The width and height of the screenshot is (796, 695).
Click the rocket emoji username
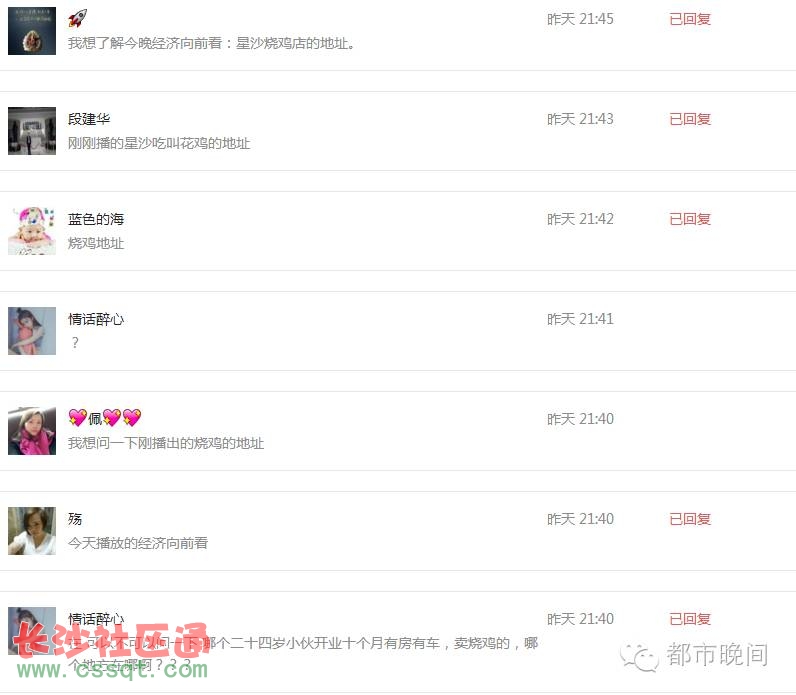(x=77, y=19)
